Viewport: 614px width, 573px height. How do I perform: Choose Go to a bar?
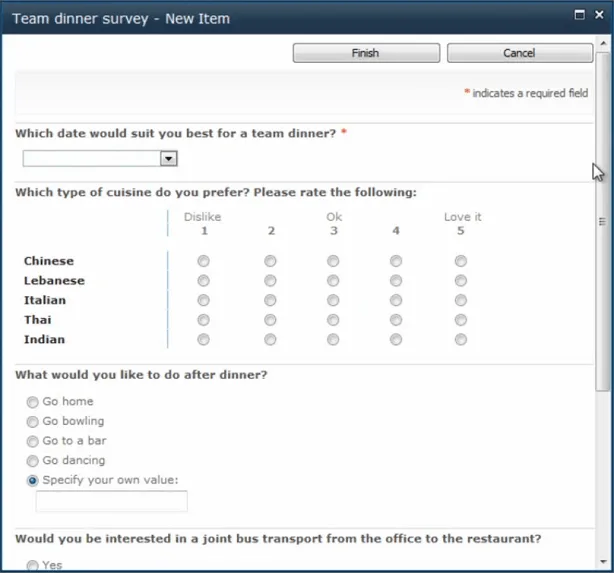click(x=33, y=441)
